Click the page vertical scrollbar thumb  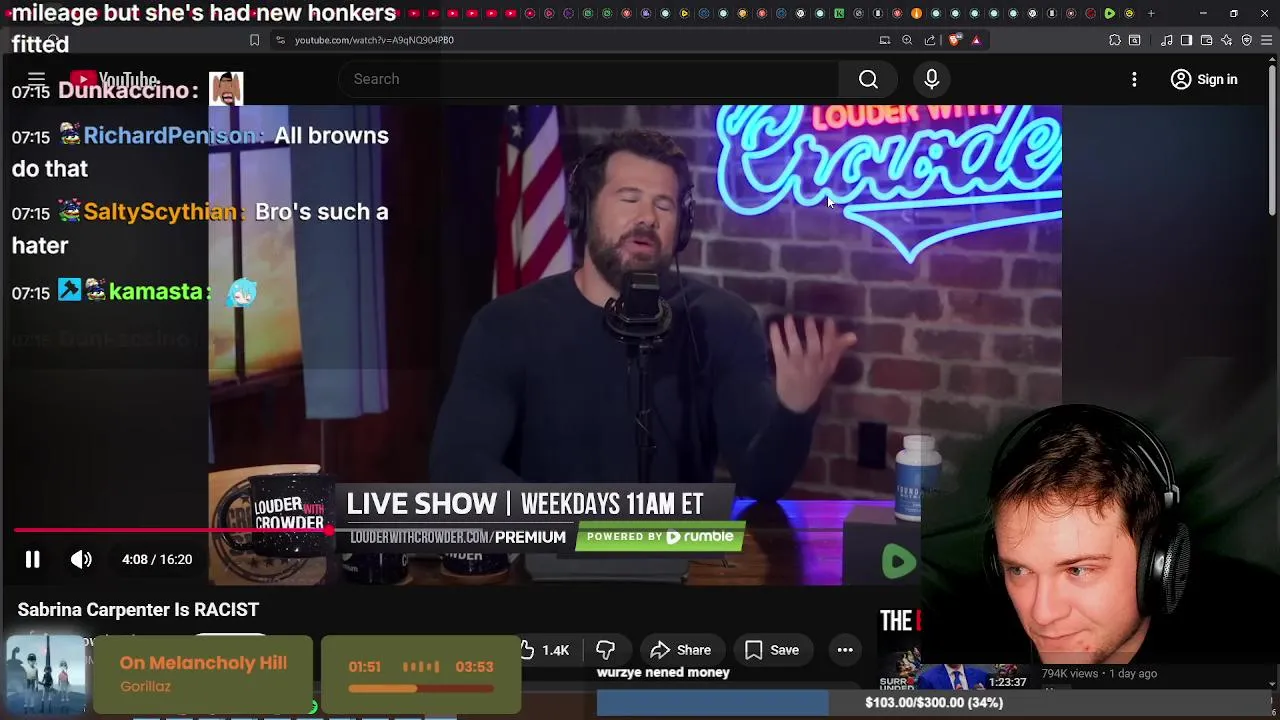(1272, 140)
